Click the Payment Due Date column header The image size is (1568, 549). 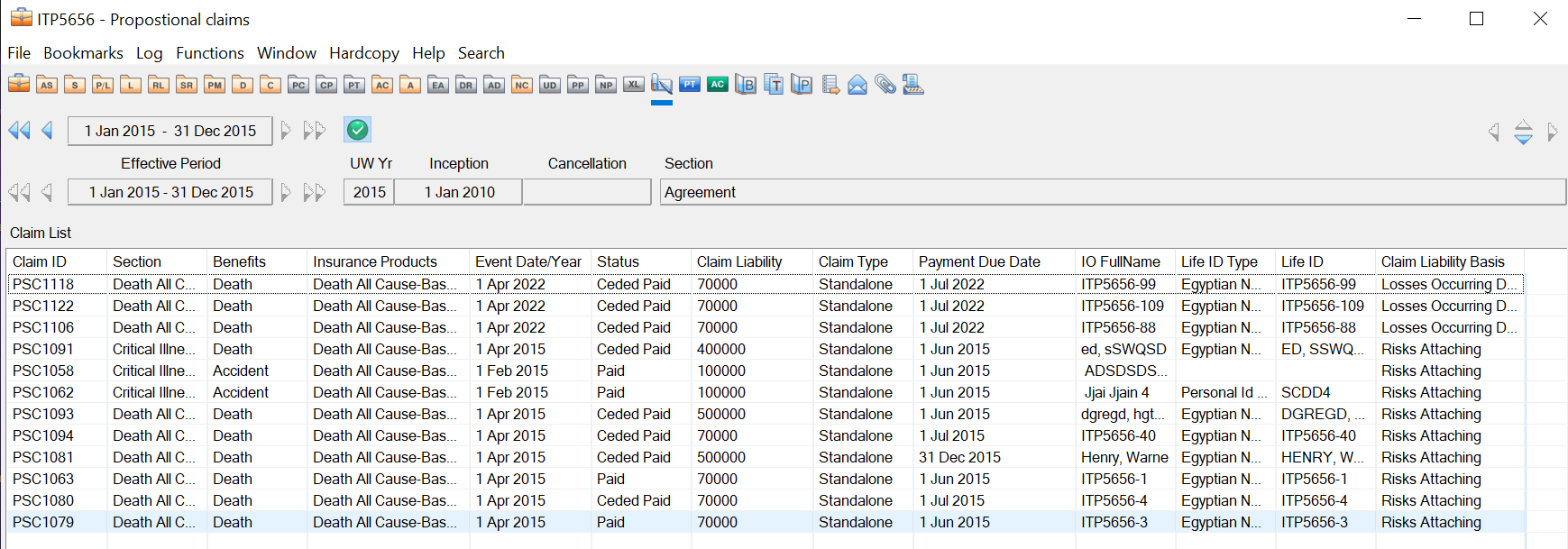tap(979, 261)
